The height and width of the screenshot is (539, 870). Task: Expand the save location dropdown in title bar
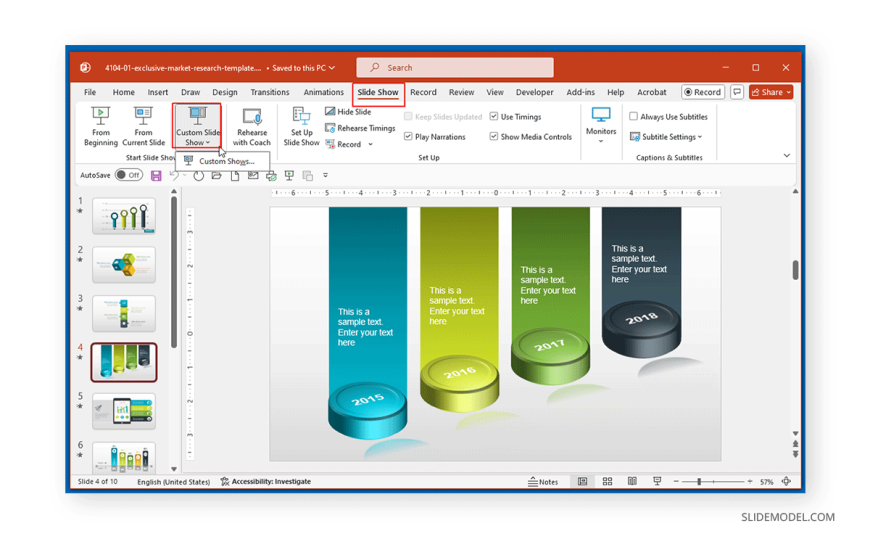[332, 68]
